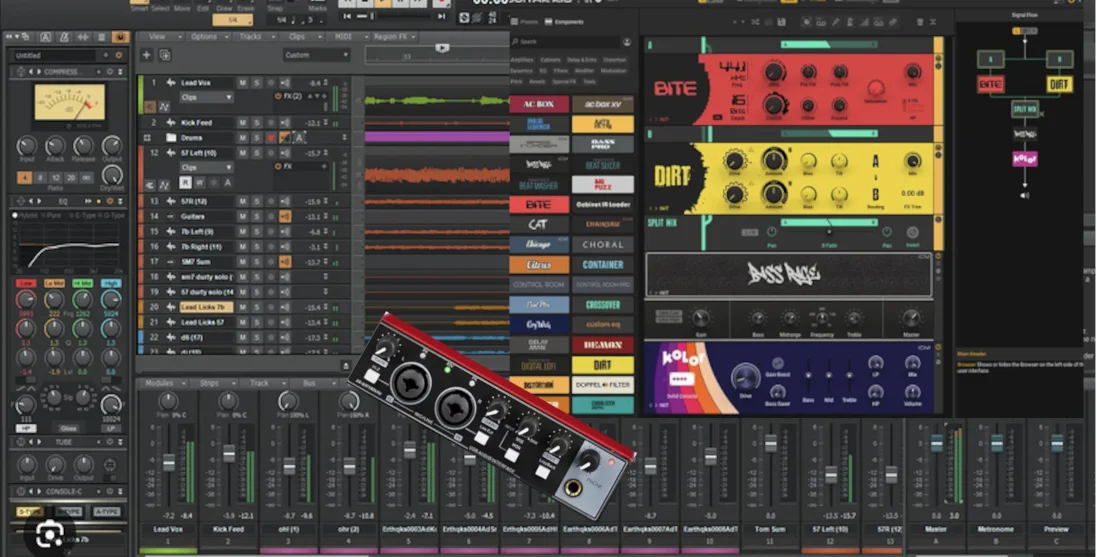Open Clips dropdown under Lead Vox track
This screenshot has width=1097, height=557.
[x=206, y=97]
